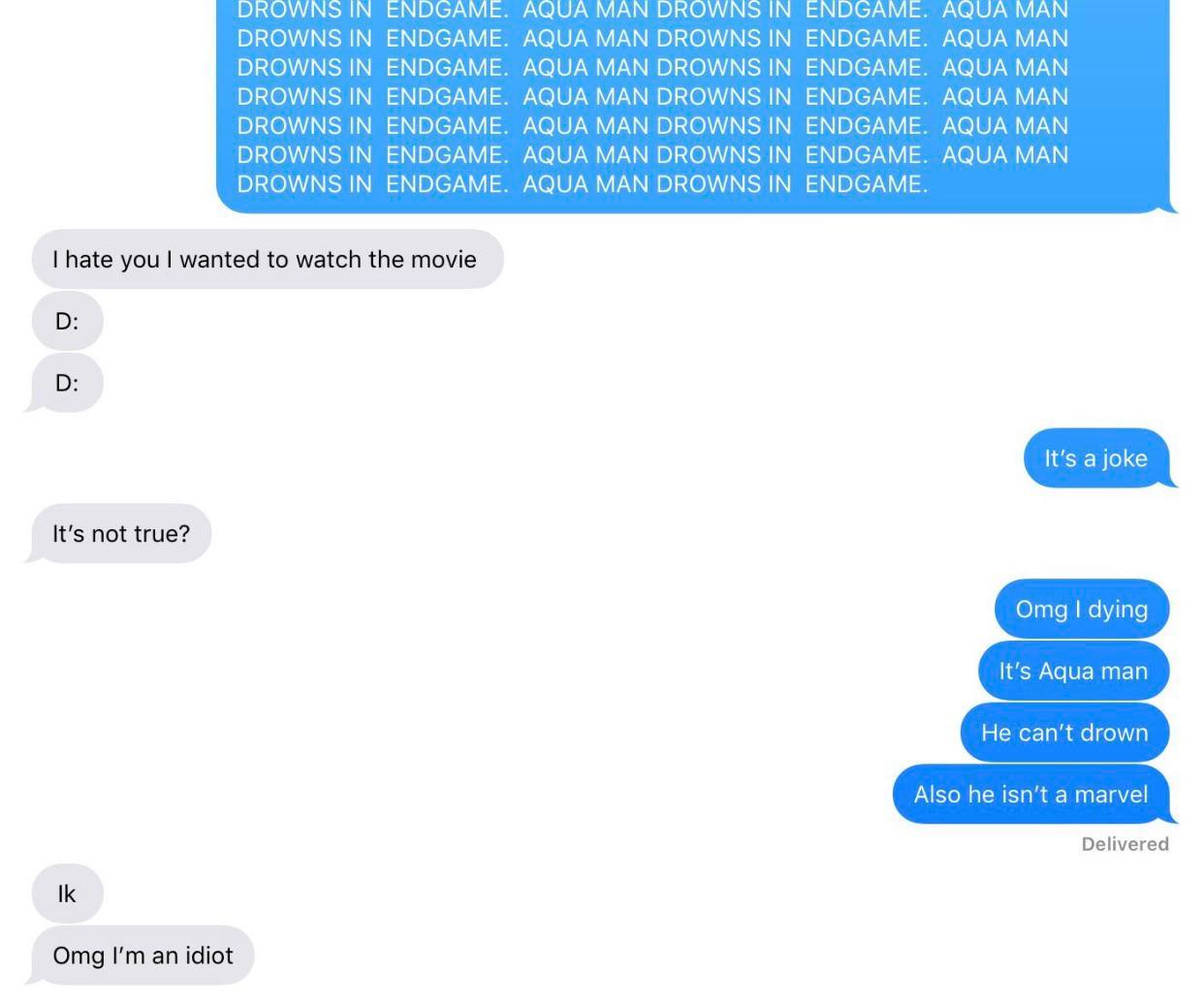Image resolution: width=1204 pixels, height=1004 pixels.
Task: Select the 'I hate you I wanted' message
Action: (268, 259)
